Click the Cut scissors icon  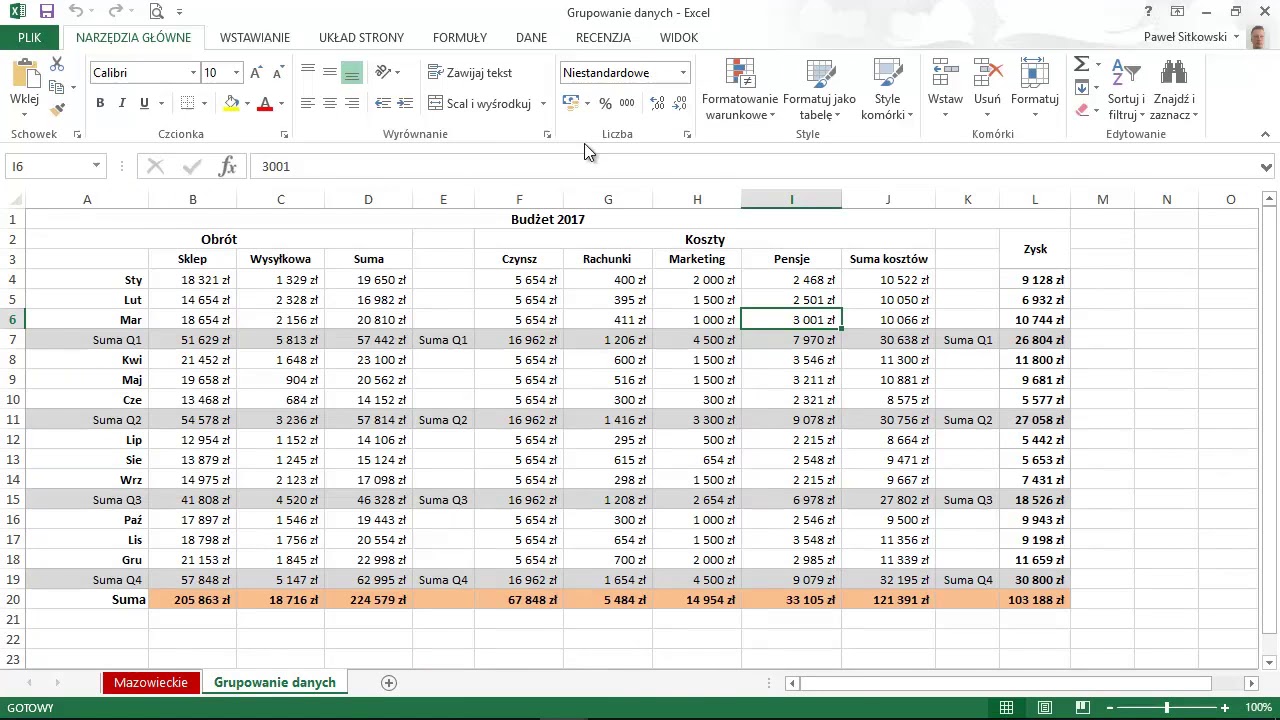tap(57, 64)
